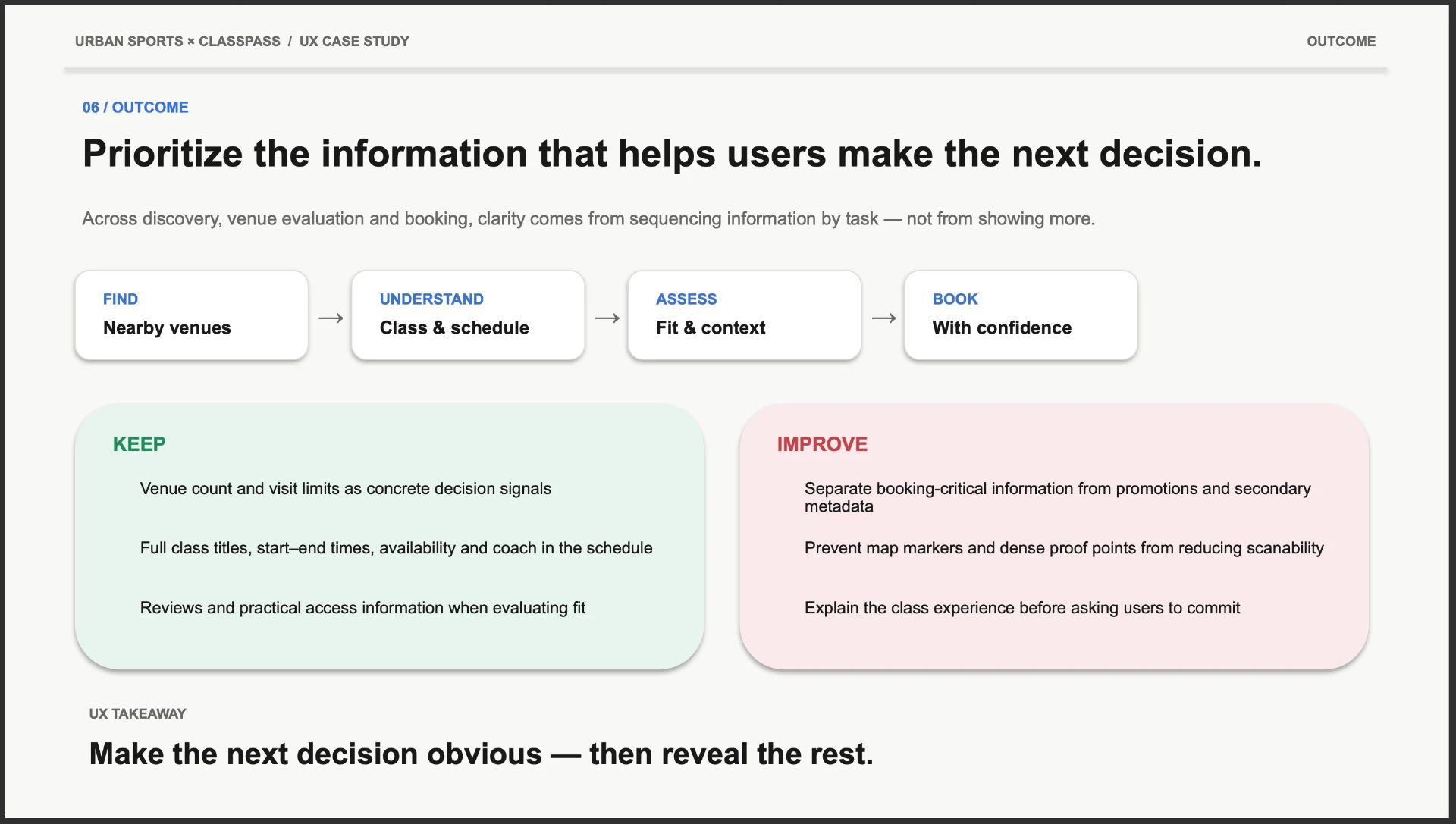Click 'UX CASE STUDY' in the header
The image size is (1456, 824).
tap(354, 42)
